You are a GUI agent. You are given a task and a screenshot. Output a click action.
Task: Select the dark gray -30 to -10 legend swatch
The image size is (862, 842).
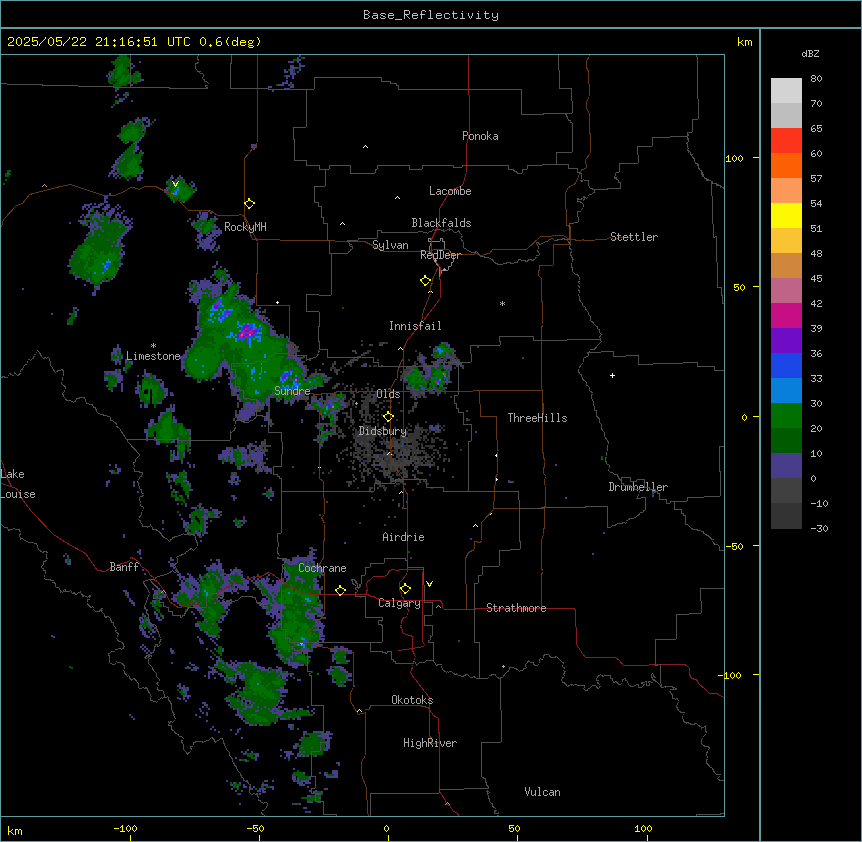(786, 516)
